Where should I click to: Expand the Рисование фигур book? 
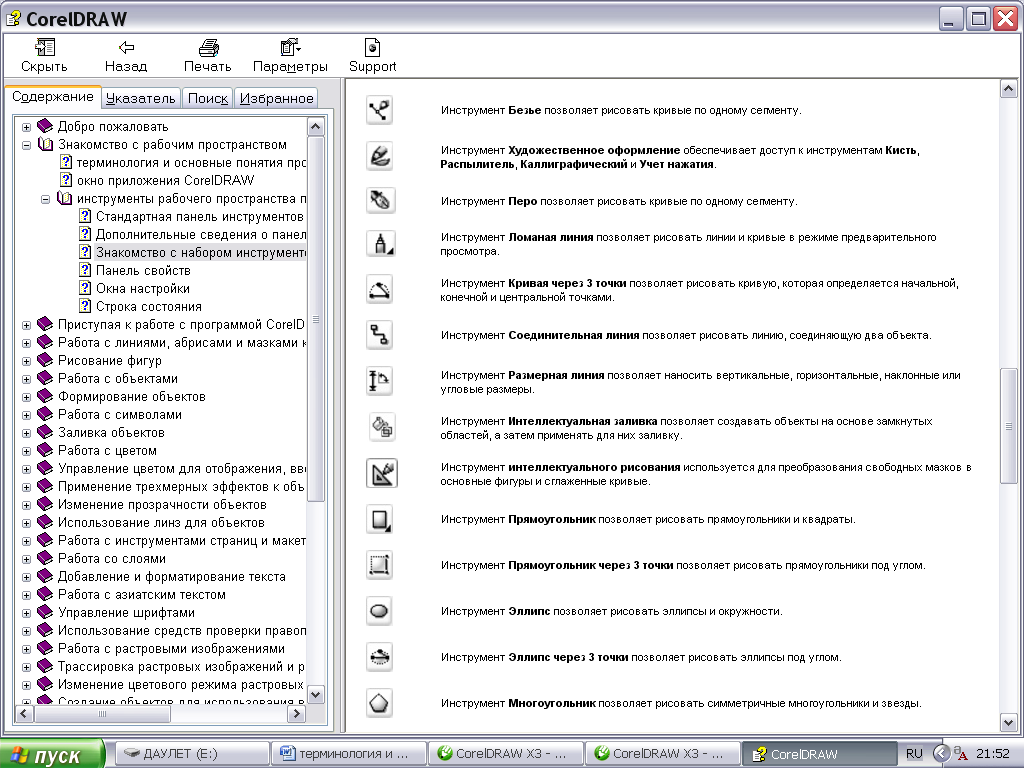(26, 360)
